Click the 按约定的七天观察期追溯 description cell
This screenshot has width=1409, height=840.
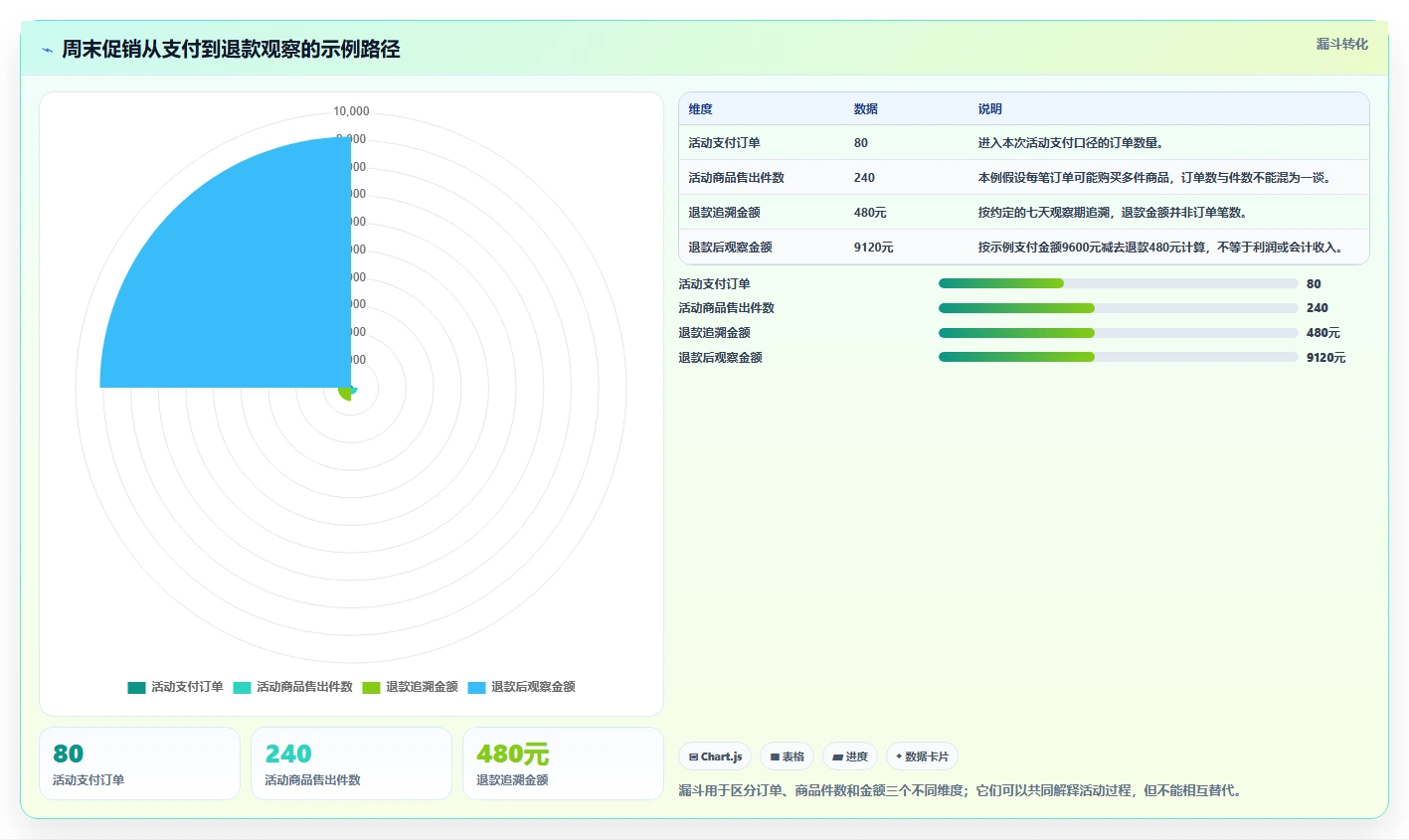(x=1113, y=213)
